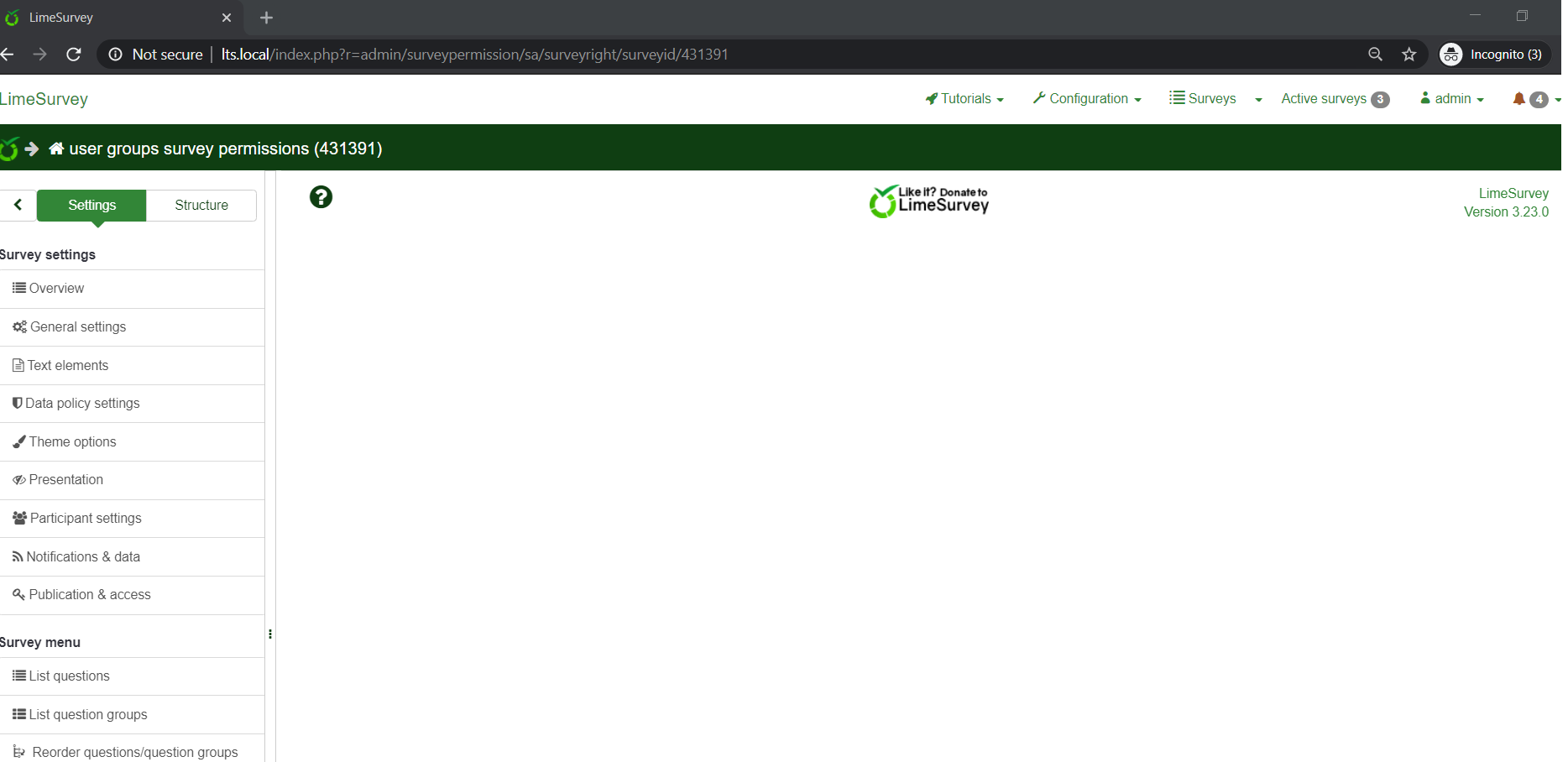Open the admin user dropdown
This screenshot has height=762, width=1568.
(x=1452, y=99)
